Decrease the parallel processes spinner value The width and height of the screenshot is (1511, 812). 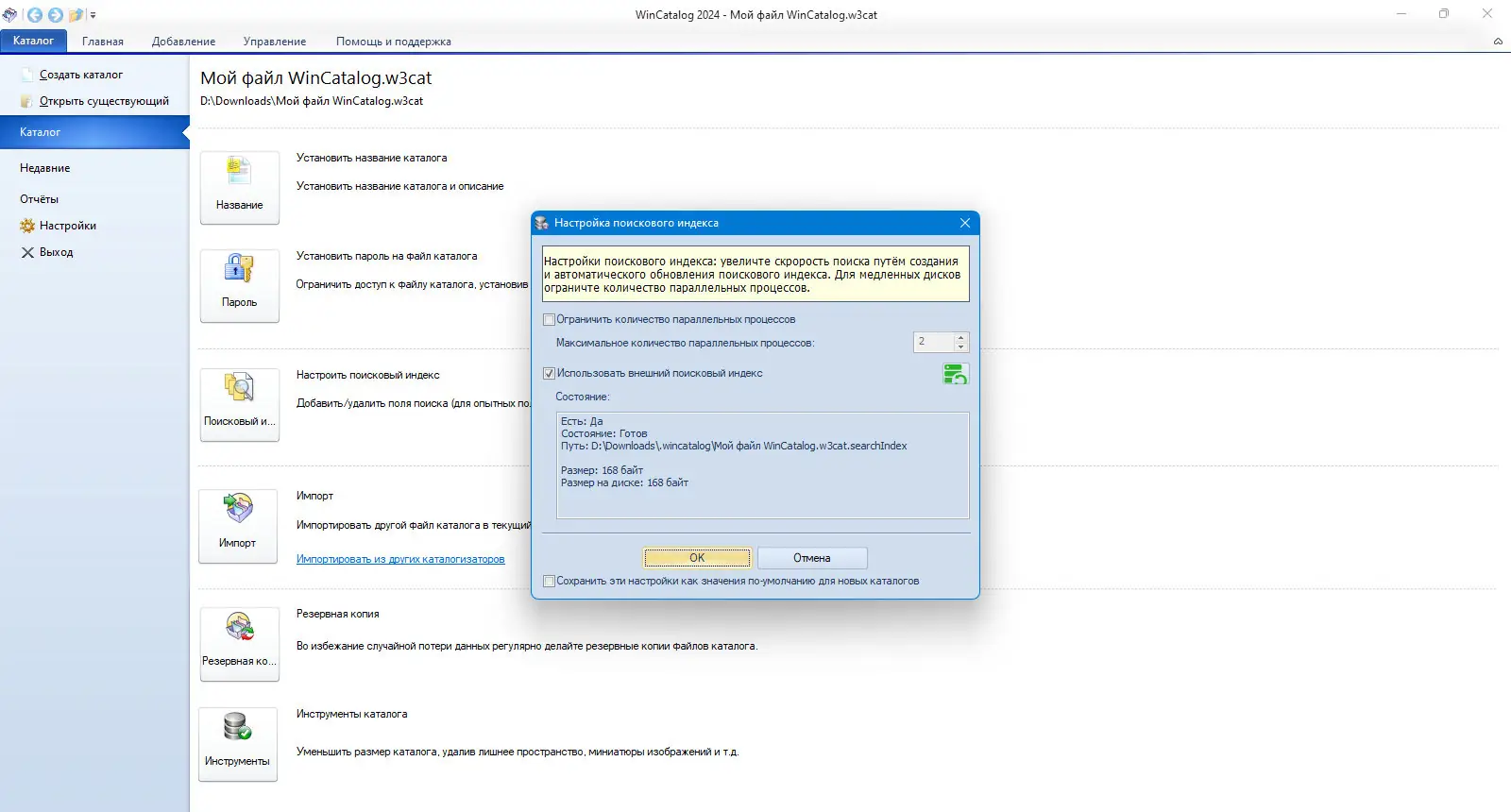pos(961,347)
